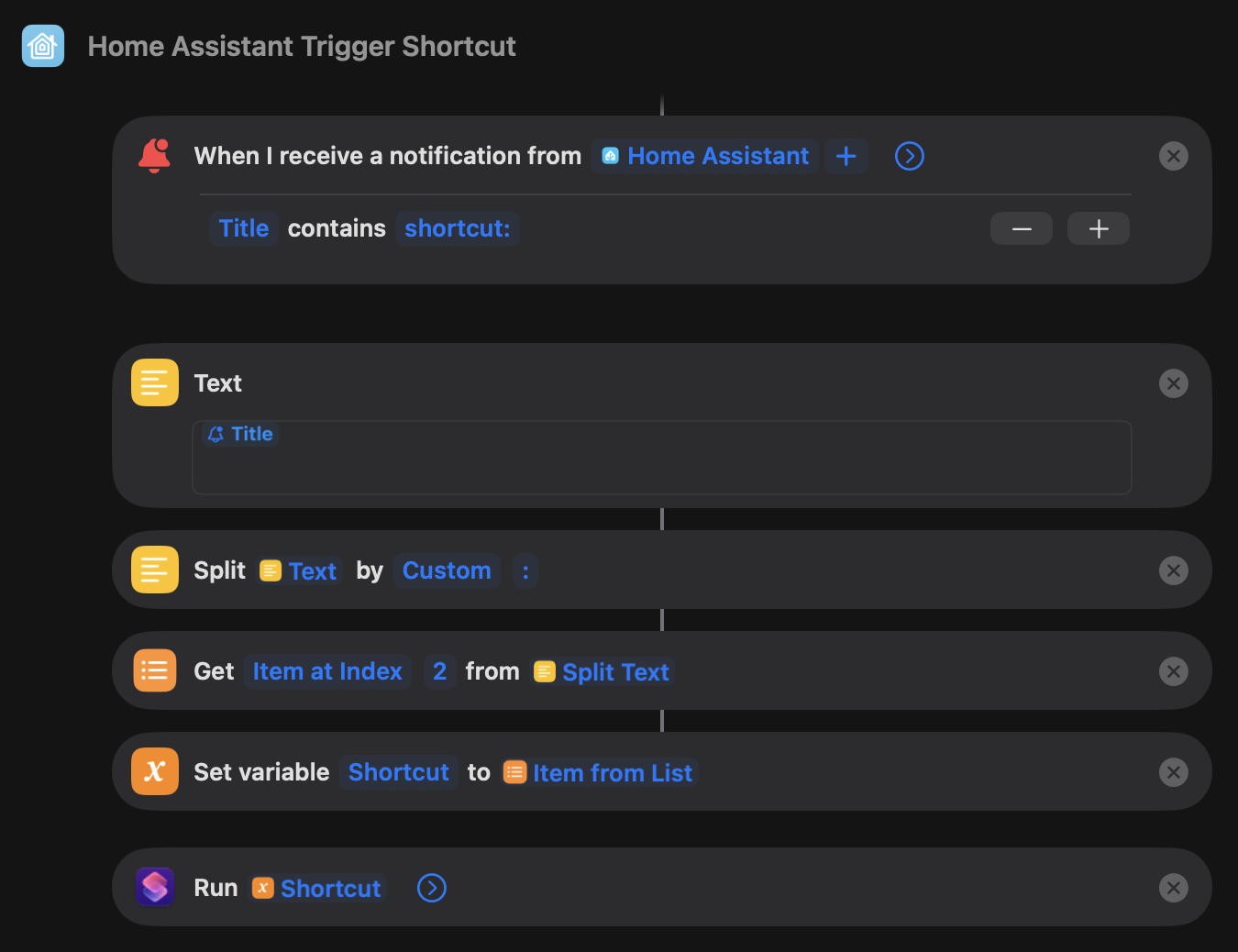Remove the notification trigger action
The image size is (1238, 952).
(1174, 156)
